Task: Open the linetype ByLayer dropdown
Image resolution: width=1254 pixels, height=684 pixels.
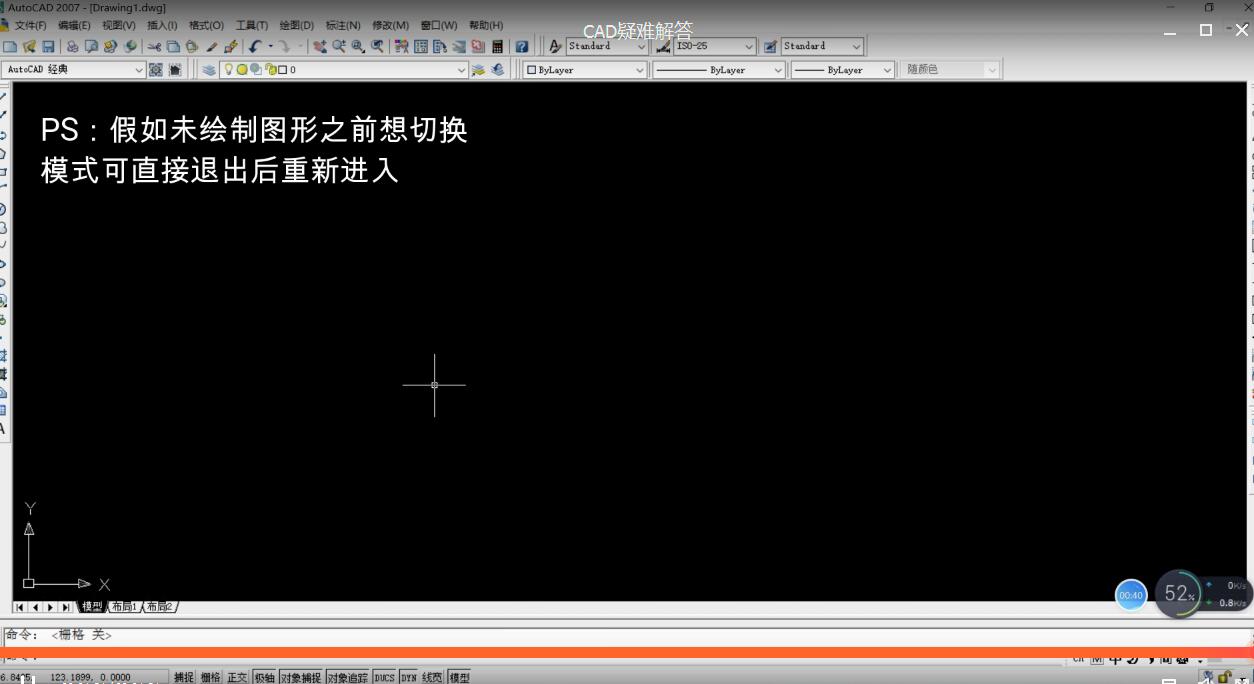Action: (781, 69)
